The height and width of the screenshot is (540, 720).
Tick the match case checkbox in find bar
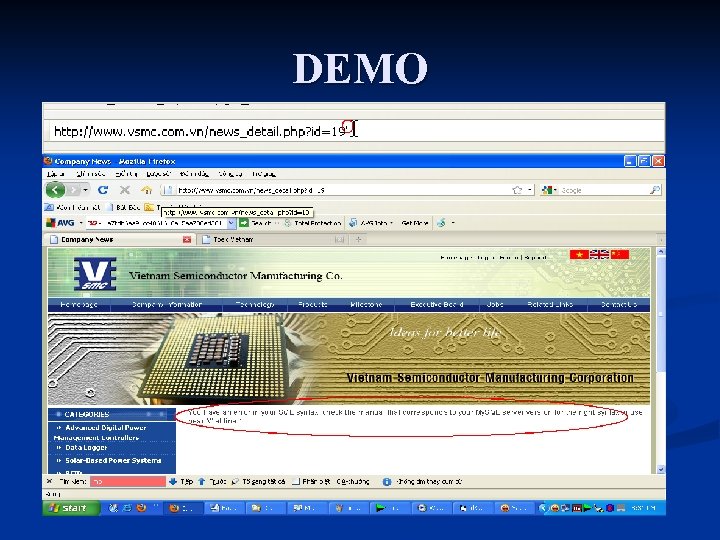296,481
